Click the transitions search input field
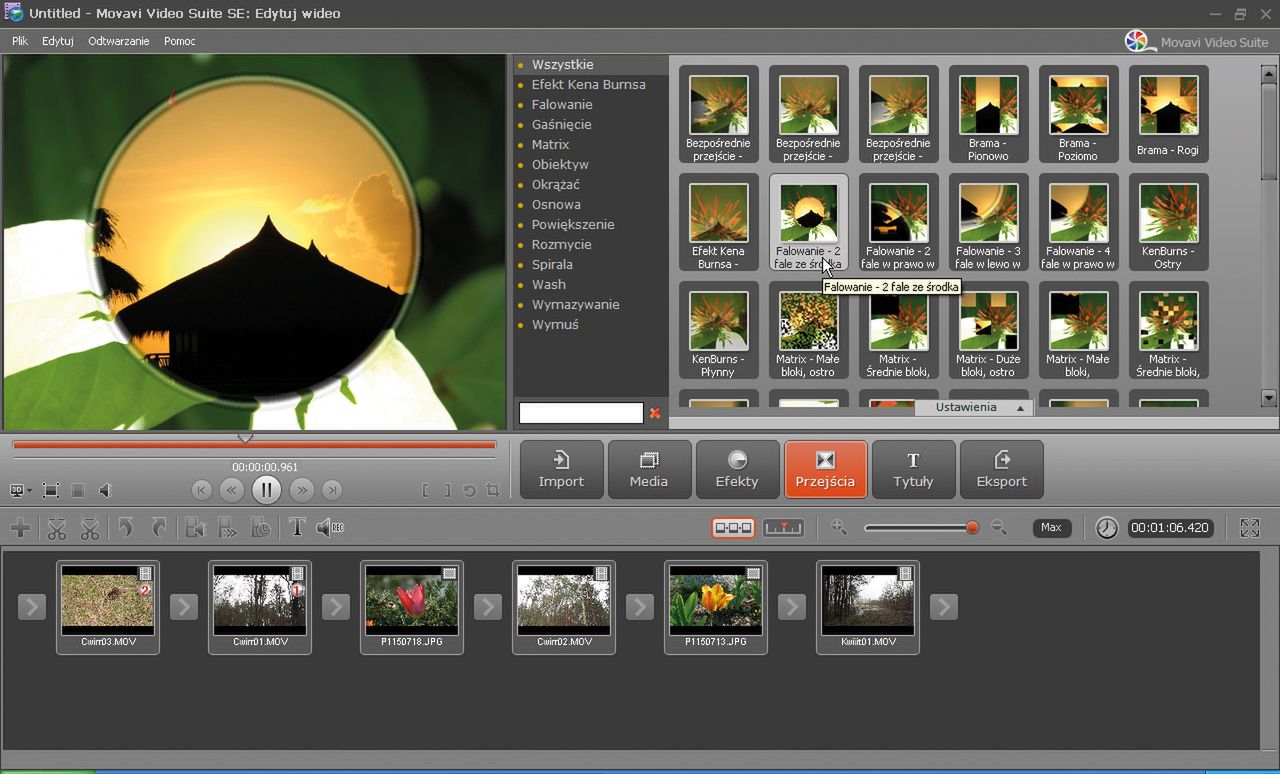 [581, 413]
